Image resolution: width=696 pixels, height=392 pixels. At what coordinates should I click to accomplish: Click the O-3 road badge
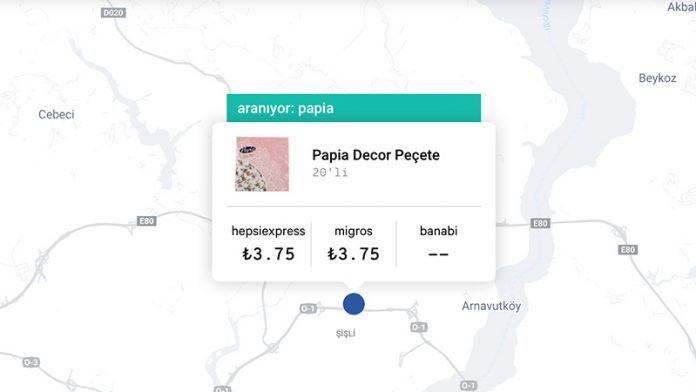pyautogui.click(x=31, y=362)
